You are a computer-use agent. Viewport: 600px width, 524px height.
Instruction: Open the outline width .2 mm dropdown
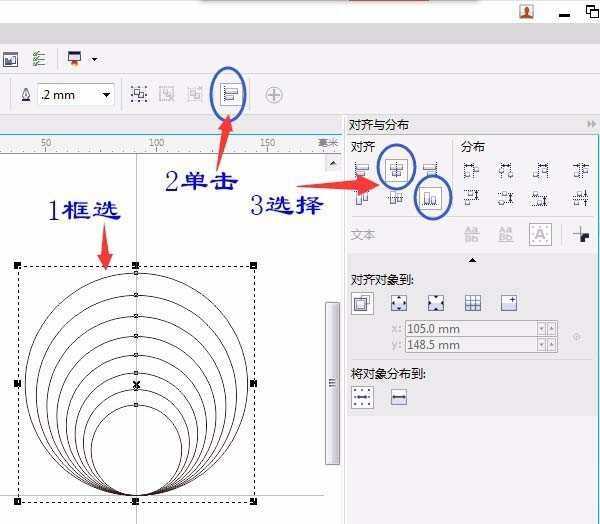coord(106,95)
